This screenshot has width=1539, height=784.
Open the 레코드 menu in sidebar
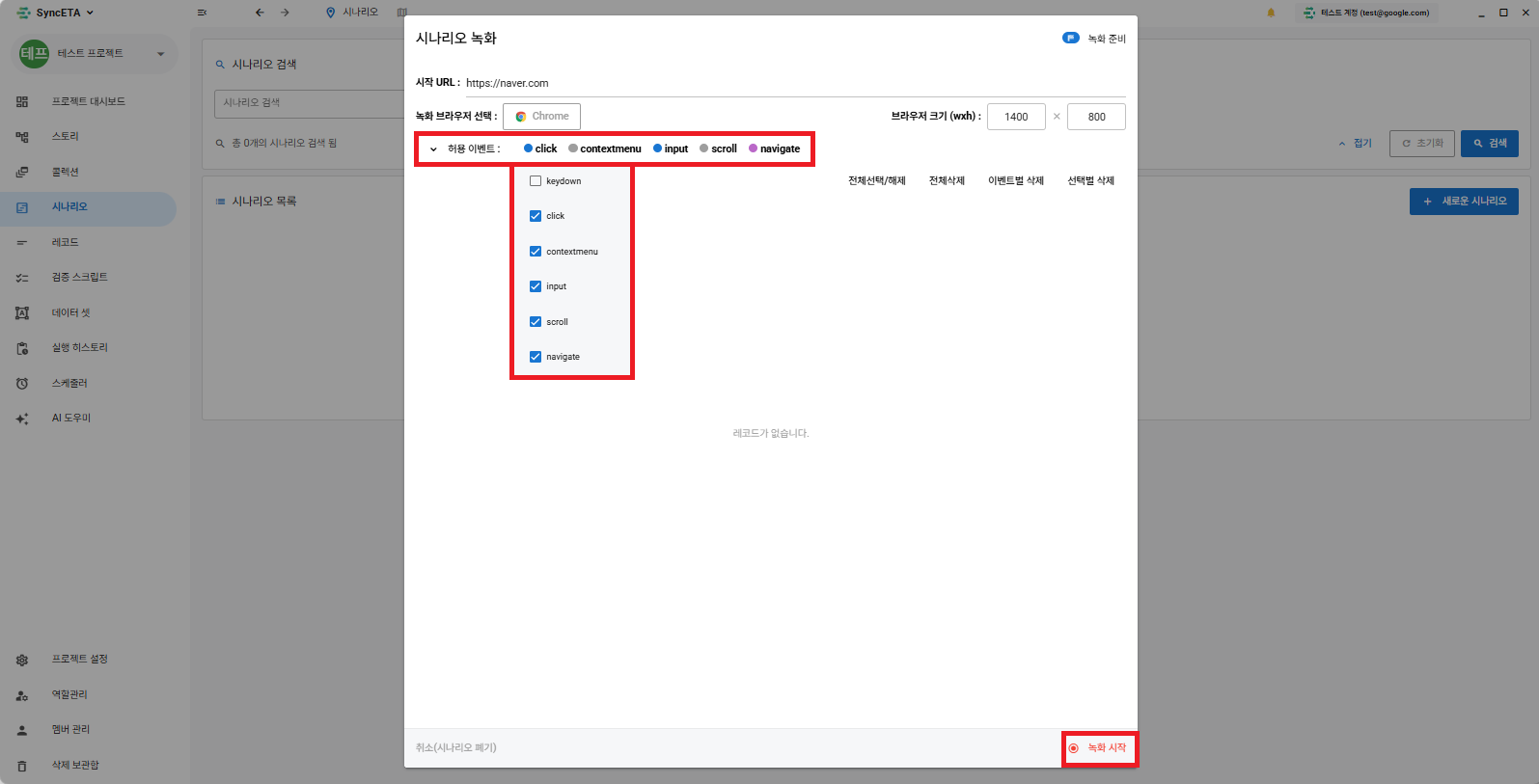66,242
